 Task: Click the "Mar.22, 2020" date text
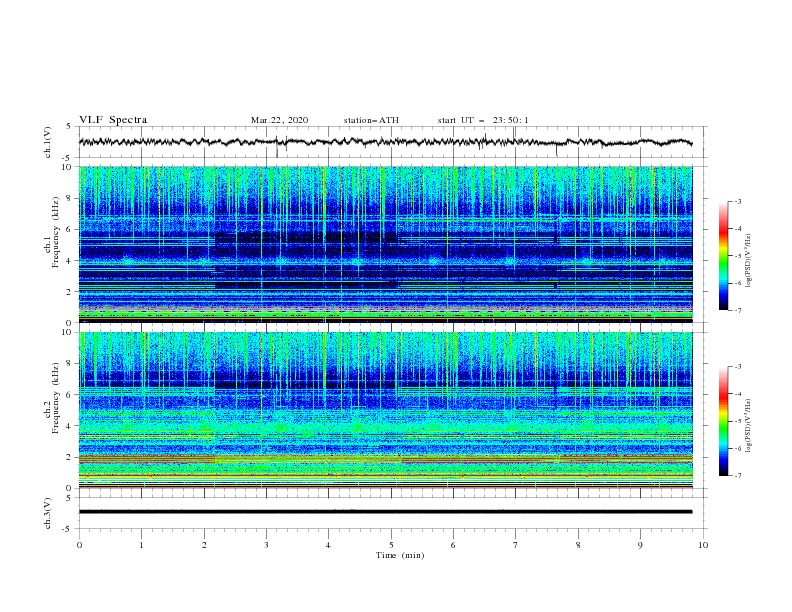click(x=279, y=120)
